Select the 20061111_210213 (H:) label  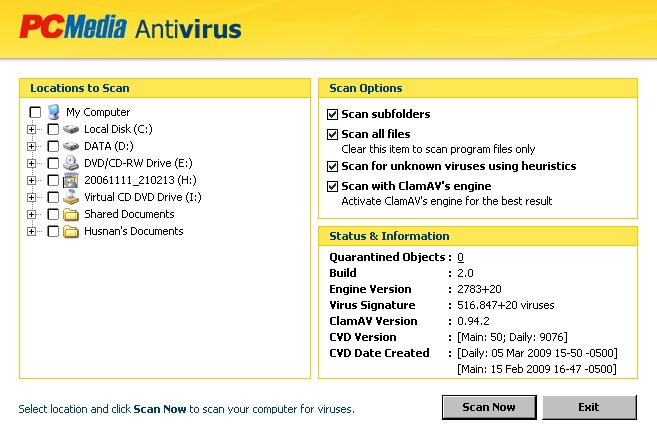(x=140, y=180)
